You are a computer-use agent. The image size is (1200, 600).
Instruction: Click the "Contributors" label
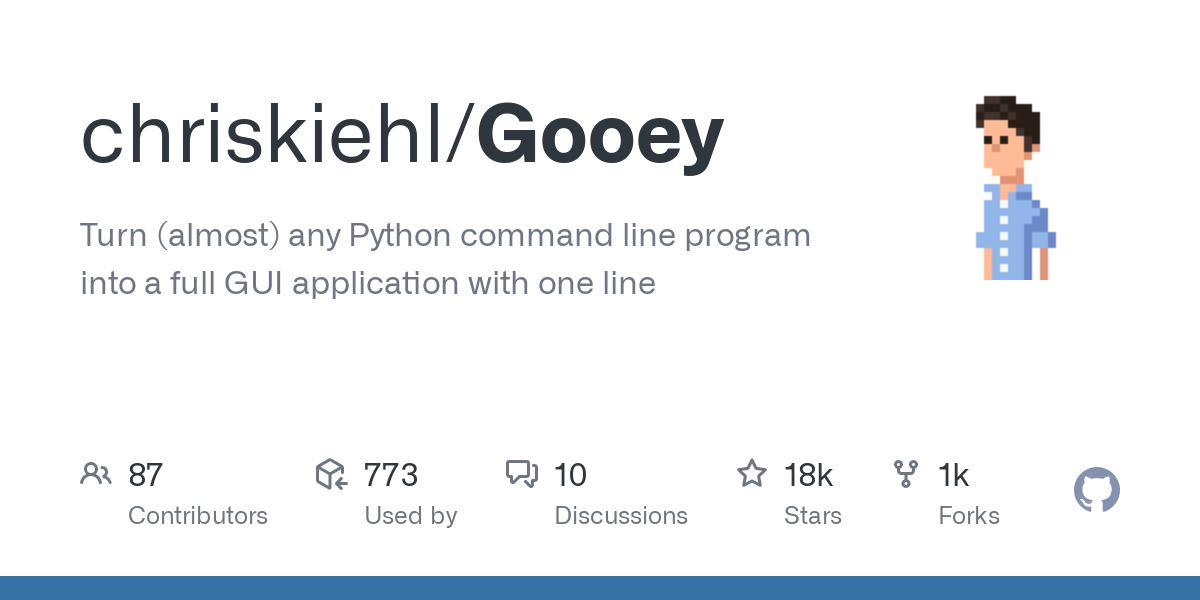(198, 516)
